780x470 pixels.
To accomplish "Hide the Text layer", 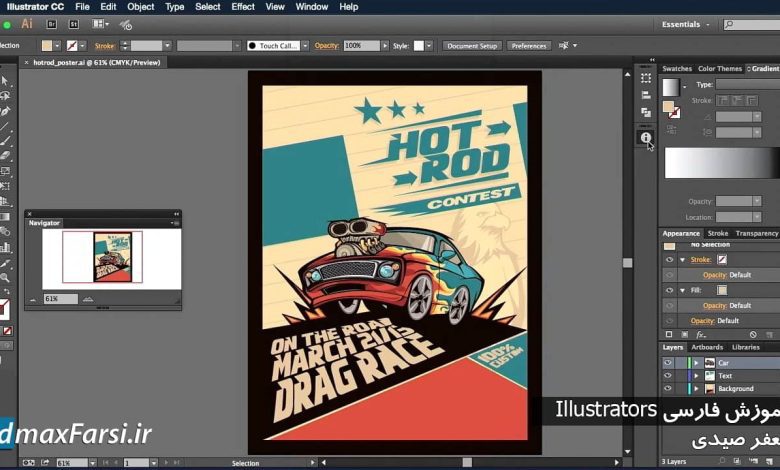I will point(668,376).
